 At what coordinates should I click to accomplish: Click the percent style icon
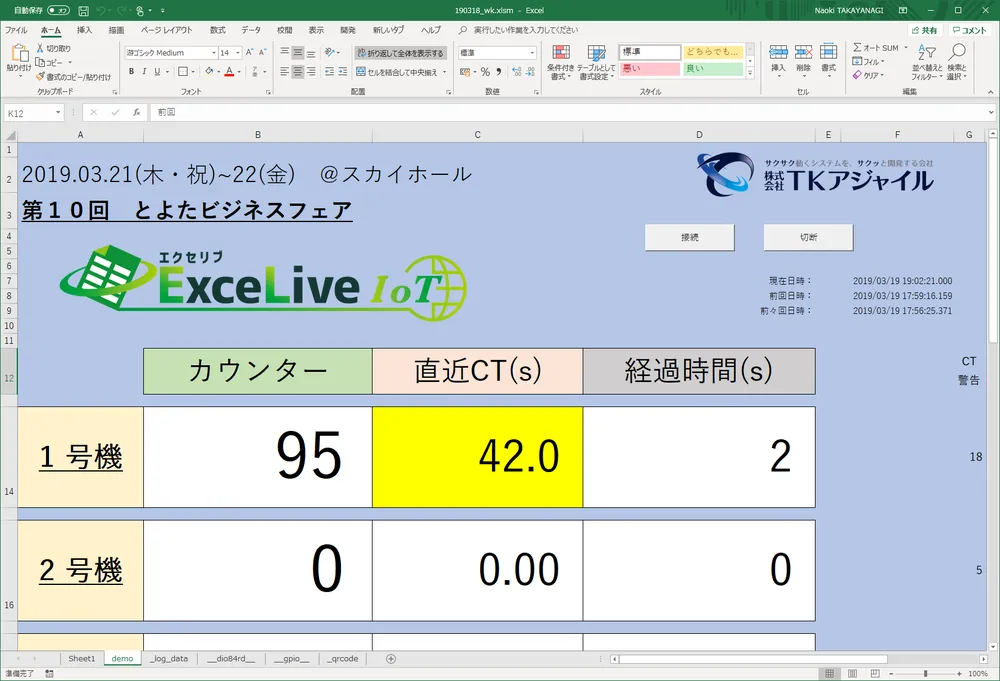tap(485, 71)
